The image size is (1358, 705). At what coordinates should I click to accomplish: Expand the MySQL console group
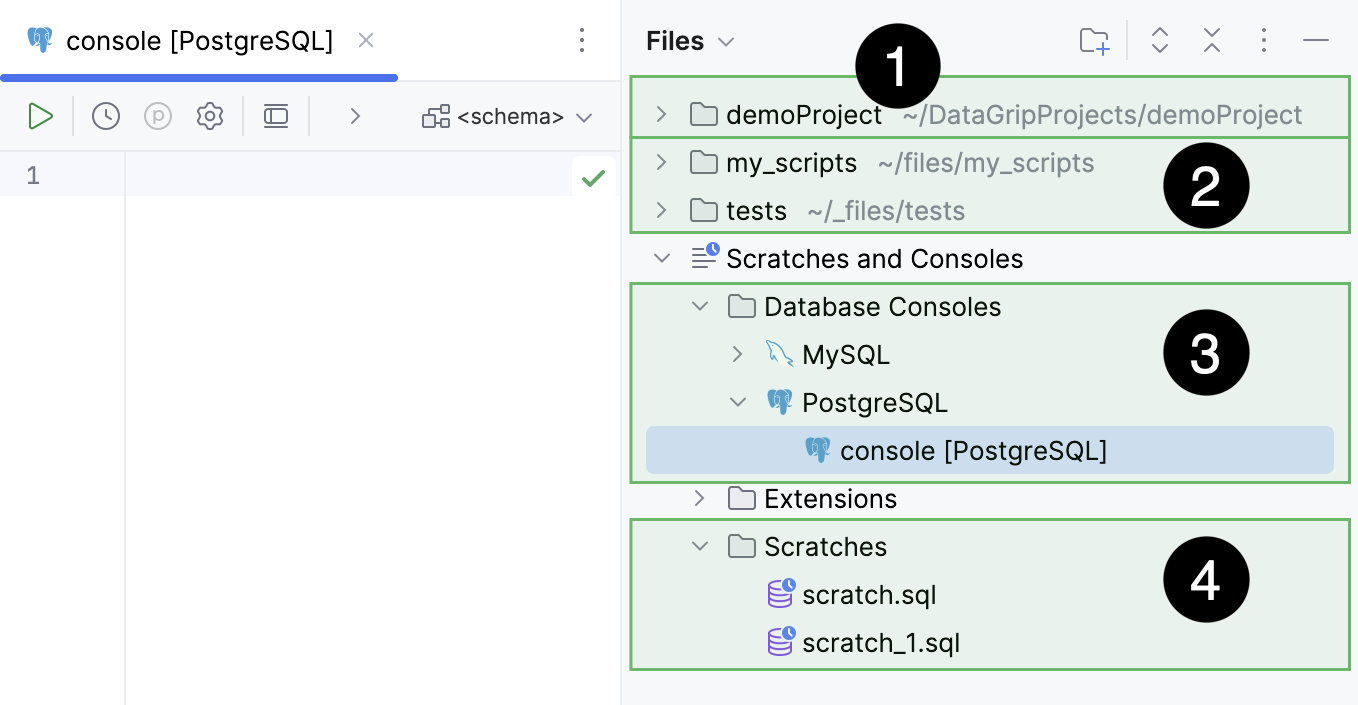tap(737, 354)
